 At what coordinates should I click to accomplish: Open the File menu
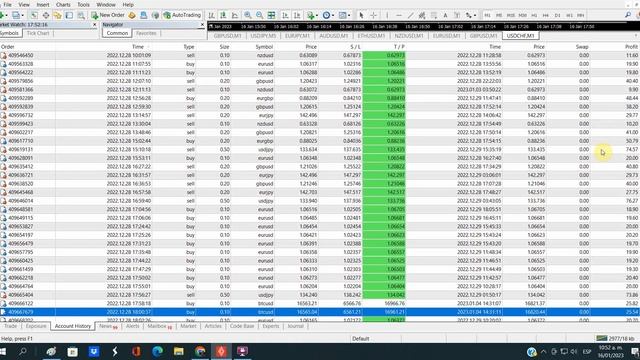click(7, 4)
